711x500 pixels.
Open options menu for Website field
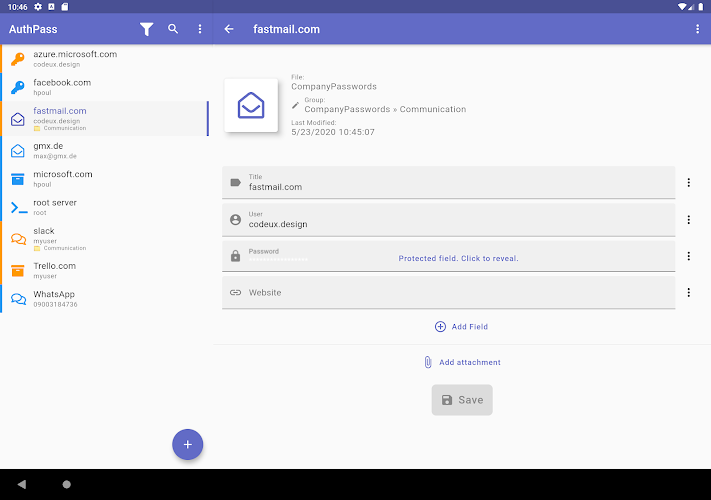(x=689, y=292)
